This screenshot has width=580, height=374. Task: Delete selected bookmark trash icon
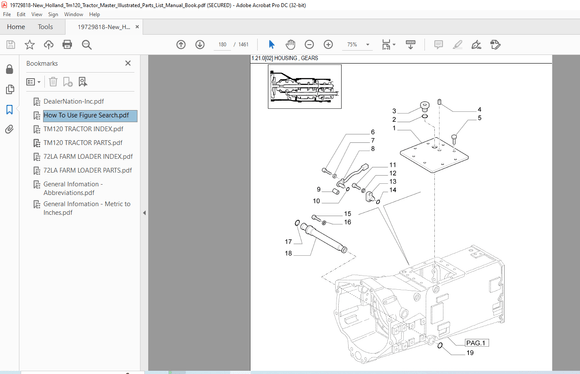pos(53,82)
